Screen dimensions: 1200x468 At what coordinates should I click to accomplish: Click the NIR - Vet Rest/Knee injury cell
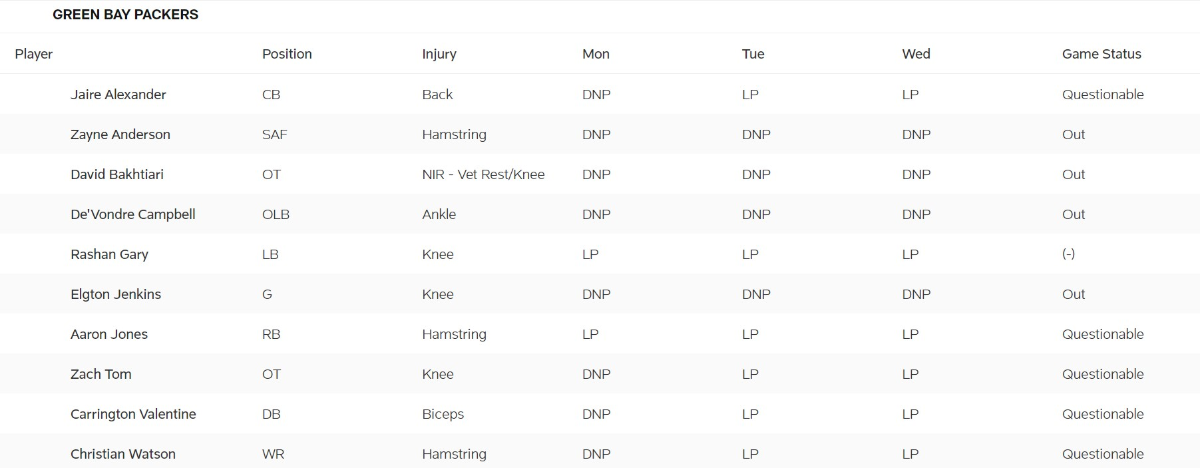point(483,174)
